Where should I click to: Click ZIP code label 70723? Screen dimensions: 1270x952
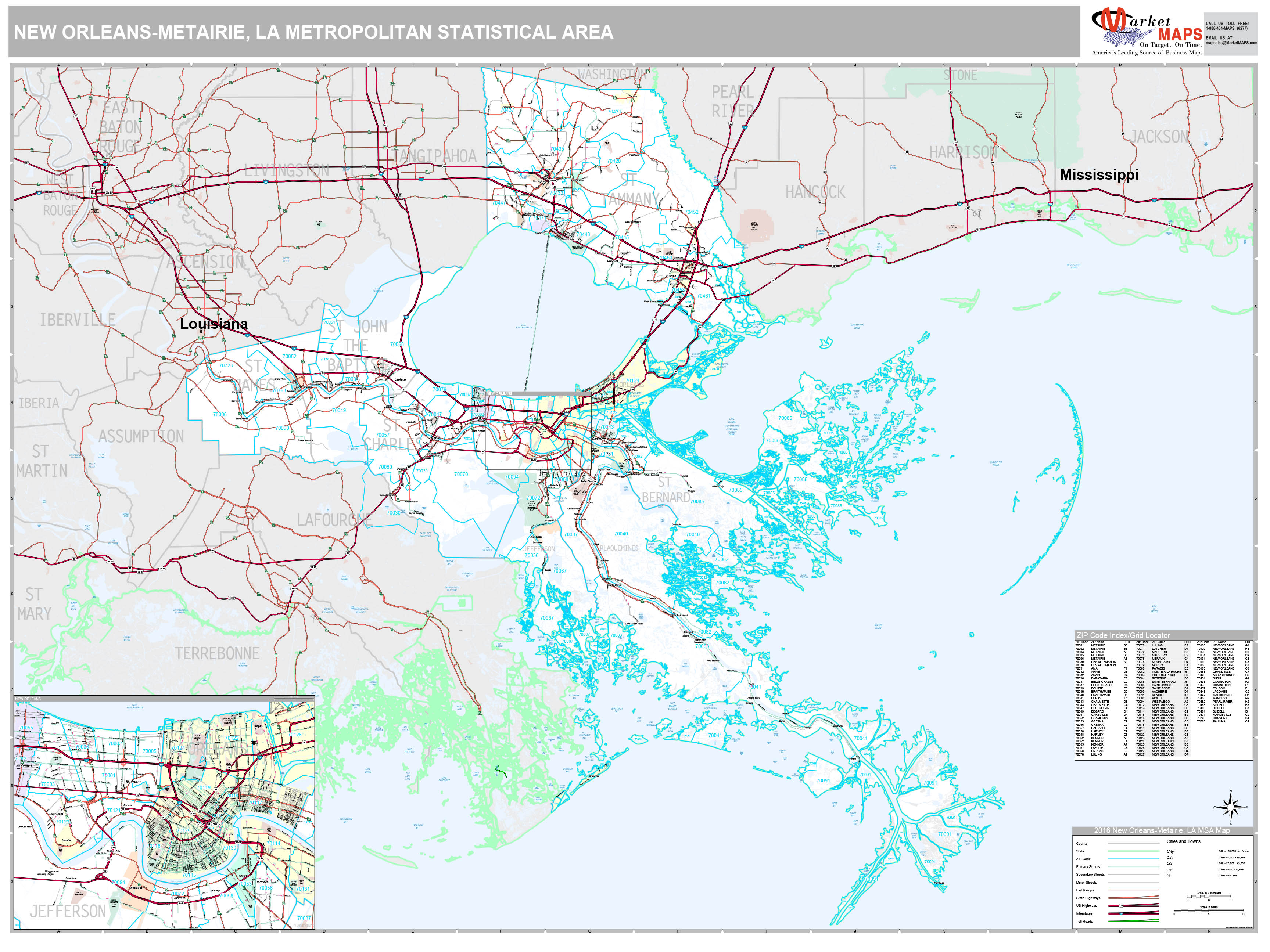(226, 365)
